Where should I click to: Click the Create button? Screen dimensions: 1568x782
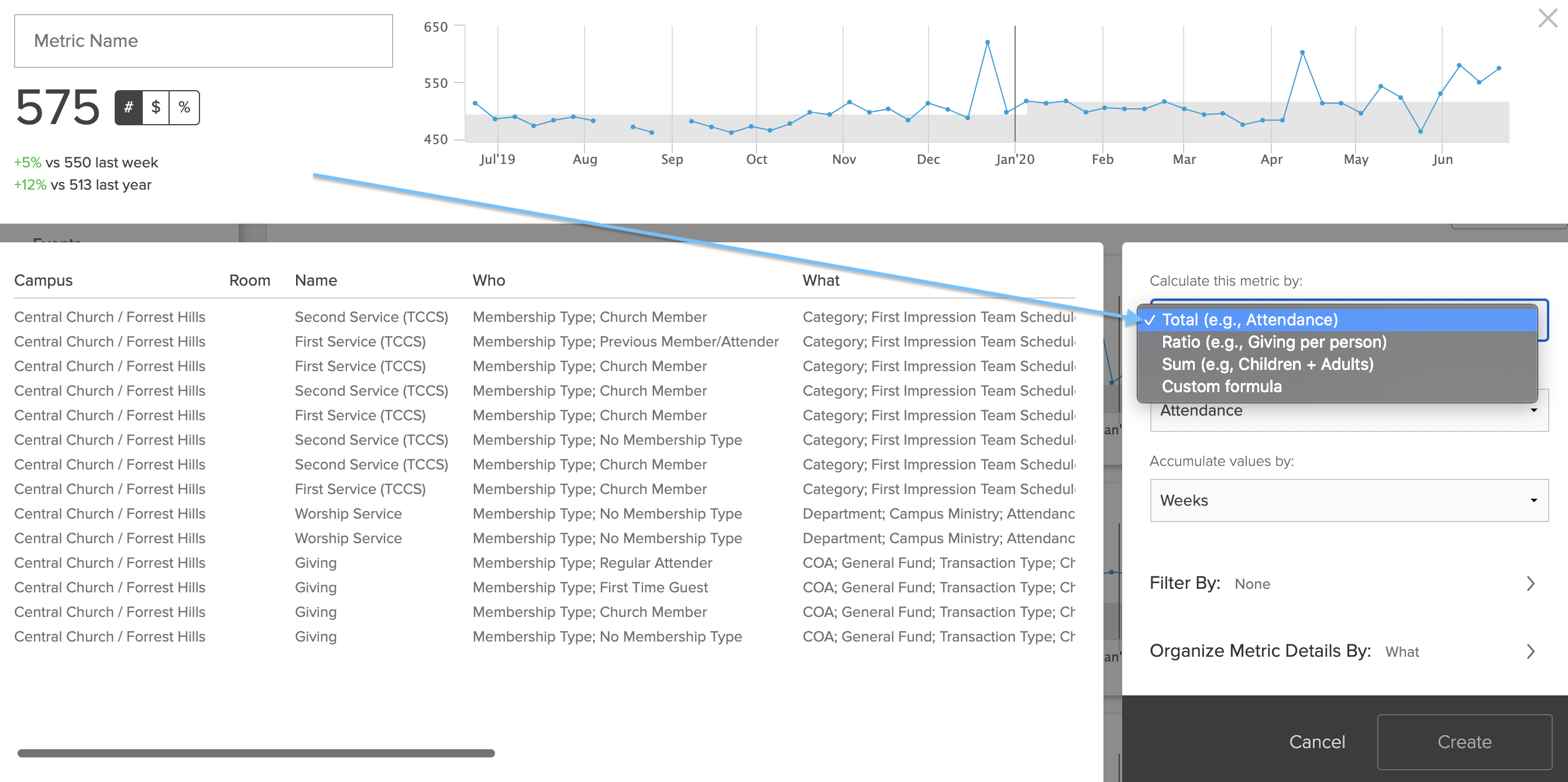[x=1464, y=742]
